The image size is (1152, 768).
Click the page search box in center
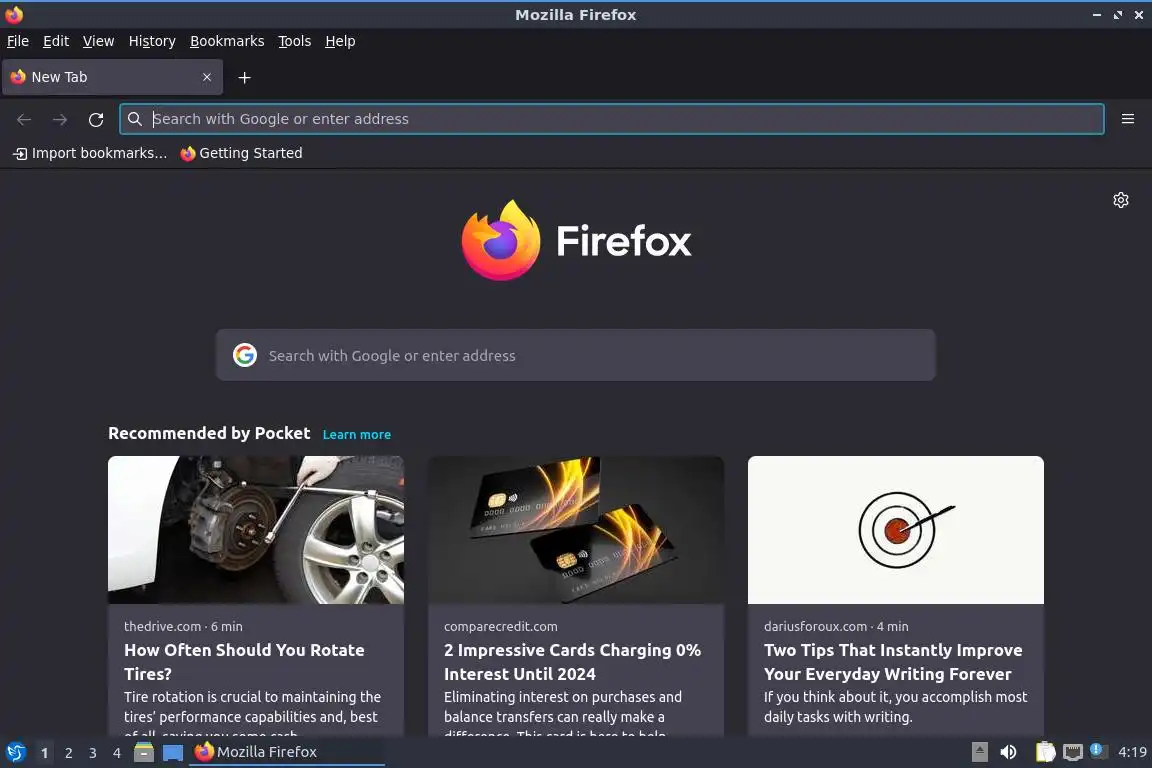coord(575,355)
